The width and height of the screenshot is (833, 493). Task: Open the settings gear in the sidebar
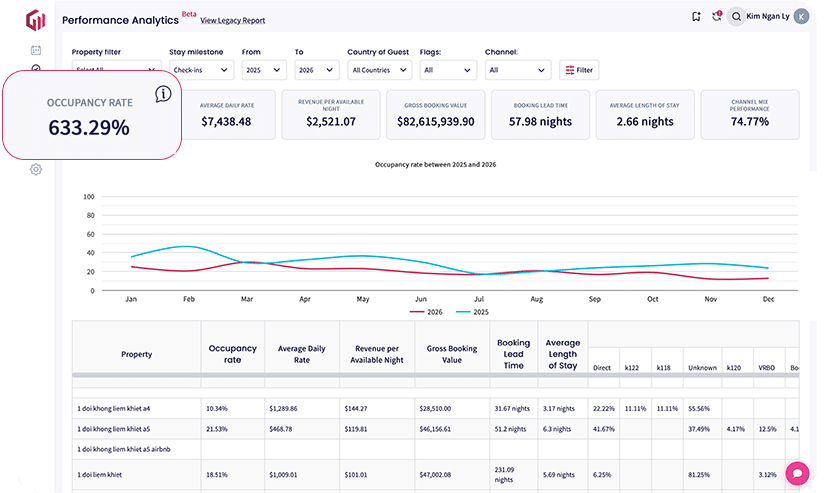pyautogui.click(x=36, y=169)
